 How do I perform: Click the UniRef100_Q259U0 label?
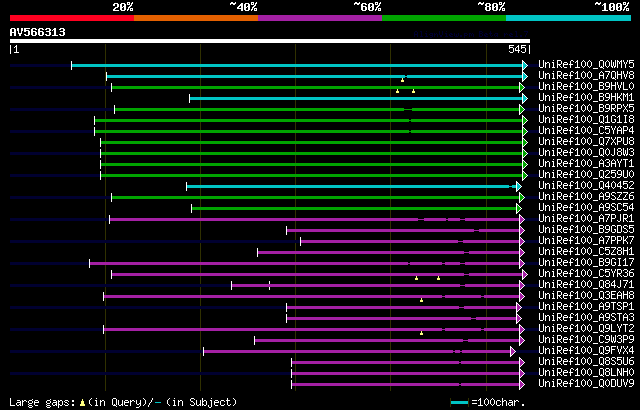point(586,175)
